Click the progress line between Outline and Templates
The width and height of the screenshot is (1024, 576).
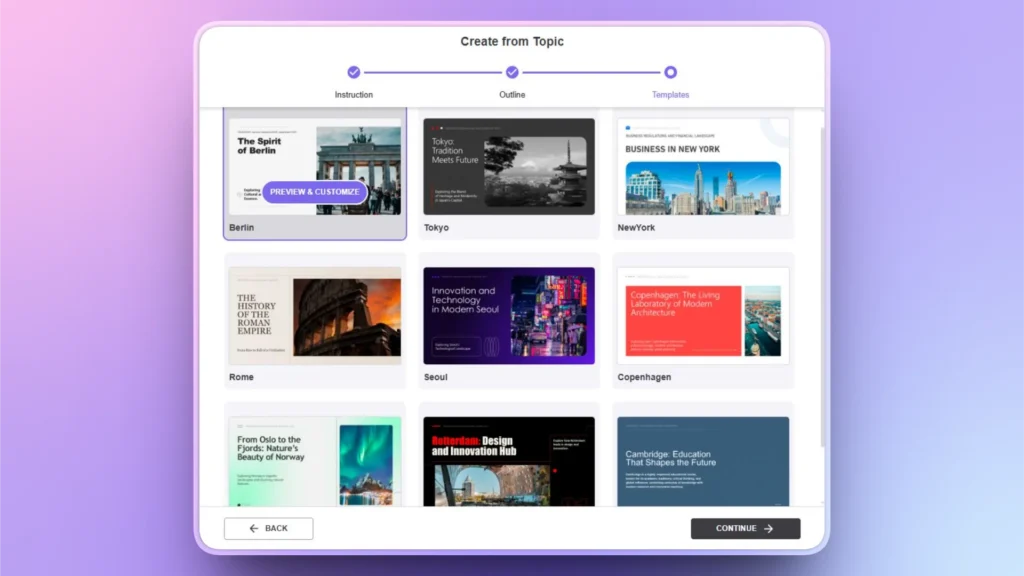590,72
